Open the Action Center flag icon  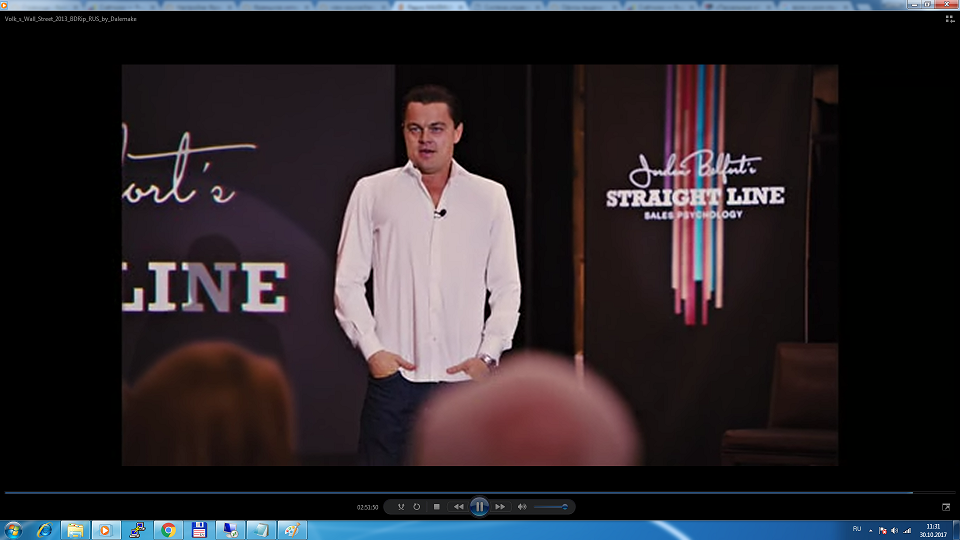[882, 531]
